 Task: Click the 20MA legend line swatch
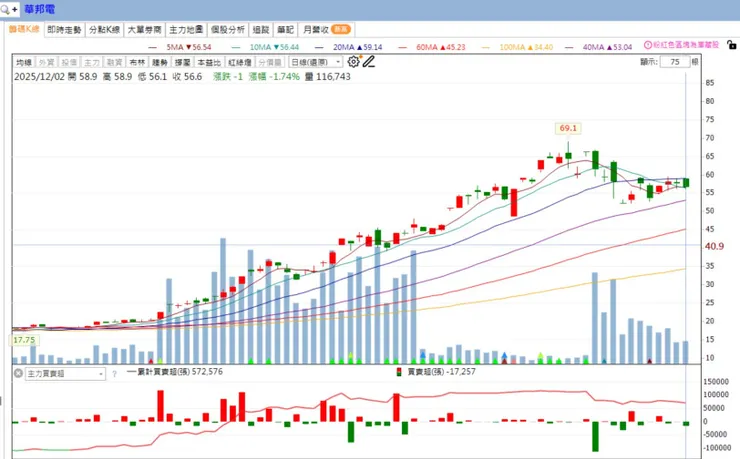click(x=319, y=47)
